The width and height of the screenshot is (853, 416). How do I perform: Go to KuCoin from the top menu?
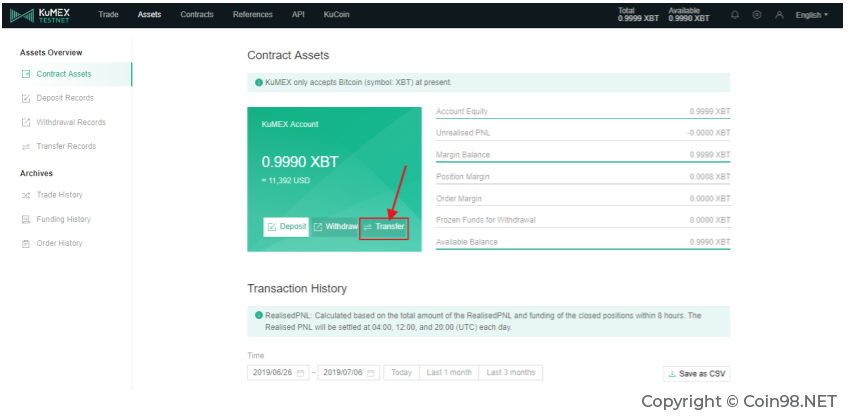click(x=336, y=15)
